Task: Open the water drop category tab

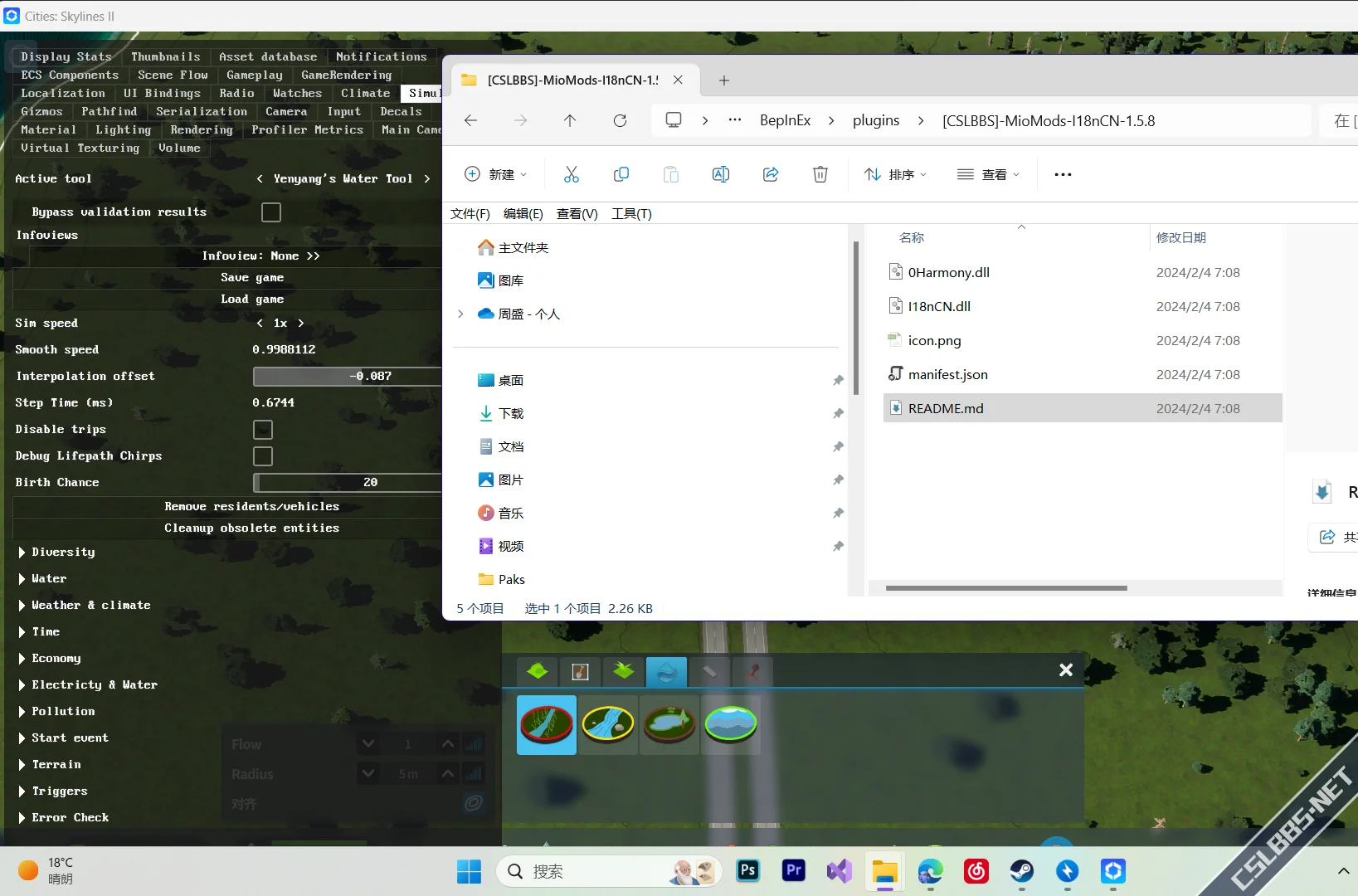Action: 667,671
